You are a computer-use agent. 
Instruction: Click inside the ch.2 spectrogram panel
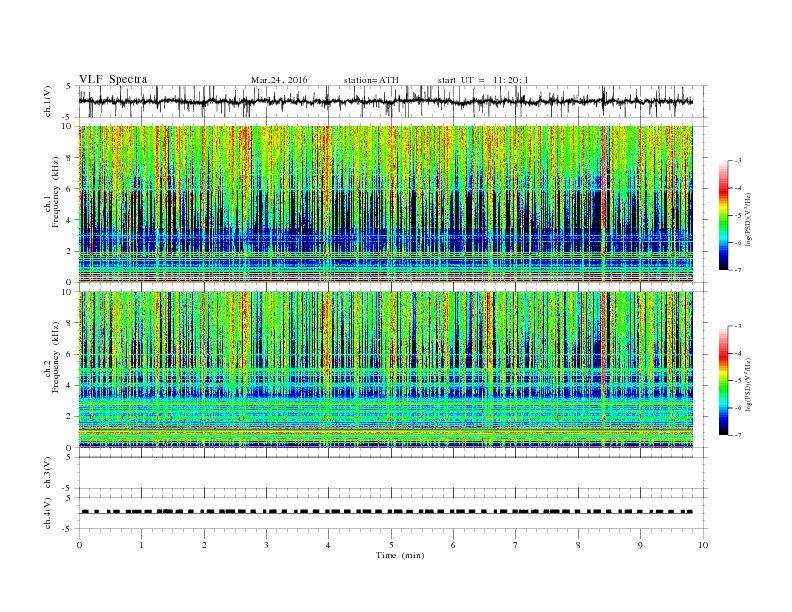pos(385,369)
